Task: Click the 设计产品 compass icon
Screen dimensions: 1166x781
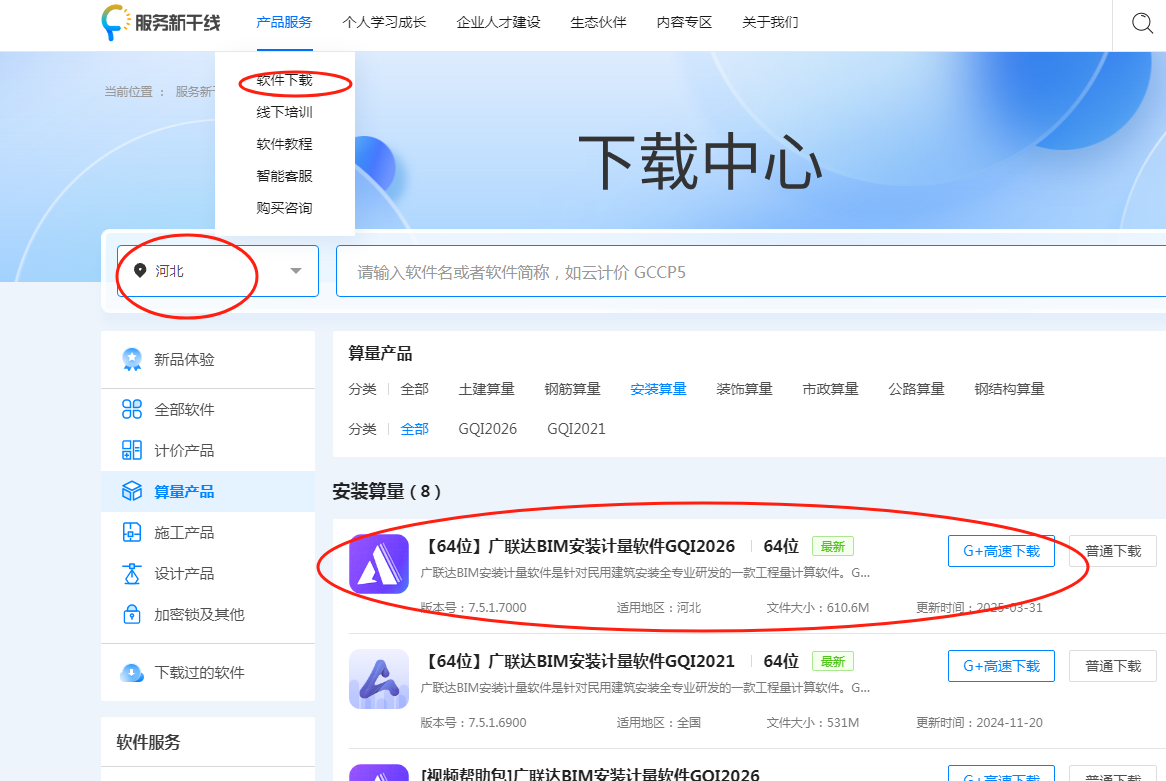Action: 132,573
